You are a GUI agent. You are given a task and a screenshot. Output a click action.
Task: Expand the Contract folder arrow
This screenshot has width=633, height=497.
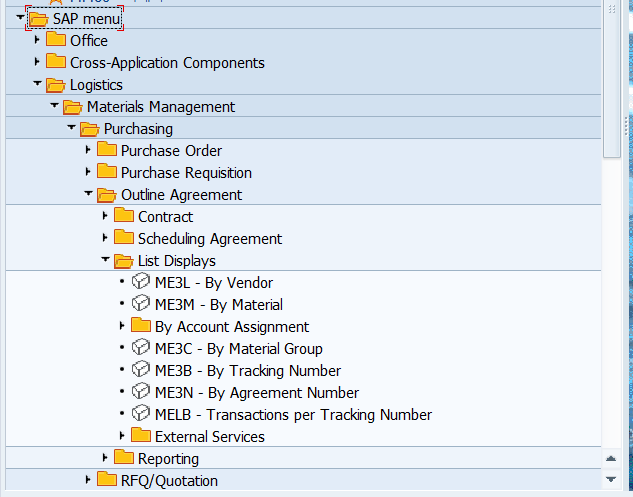pos(105,216)
